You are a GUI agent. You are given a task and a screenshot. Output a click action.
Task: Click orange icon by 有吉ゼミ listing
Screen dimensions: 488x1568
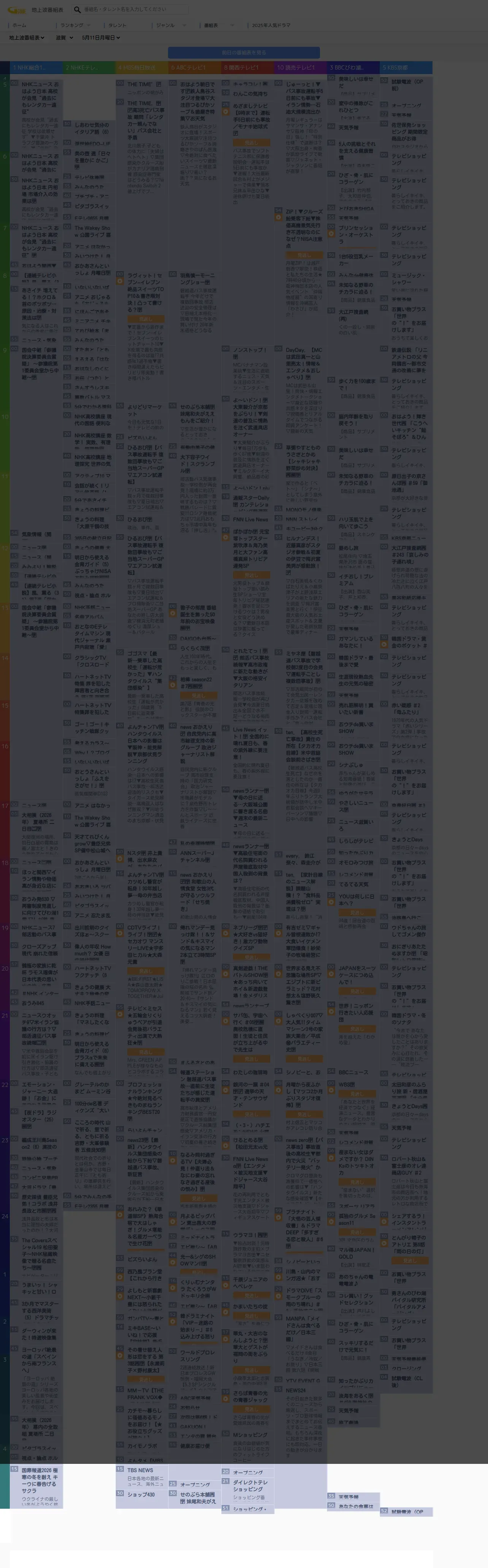pos(279,934)
